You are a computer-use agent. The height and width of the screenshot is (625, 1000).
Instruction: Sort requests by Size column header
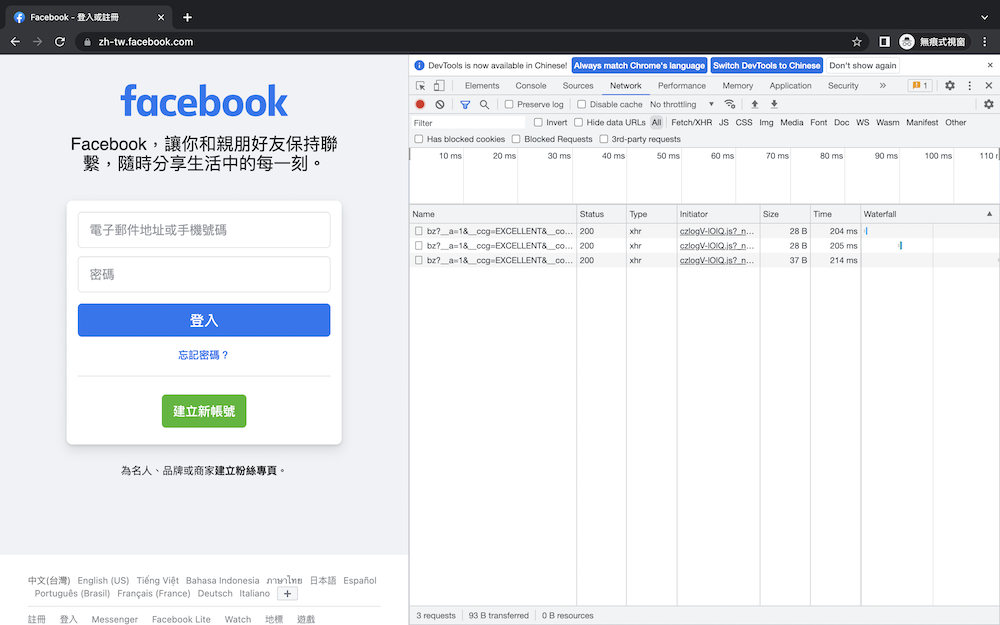click(x=784, y=214)
